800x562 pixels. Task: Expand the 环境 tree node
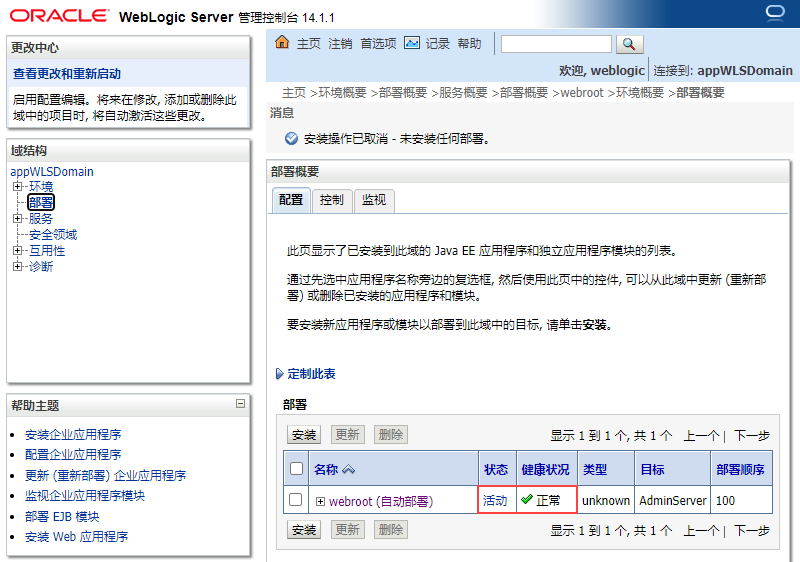[x=18, y=186]
